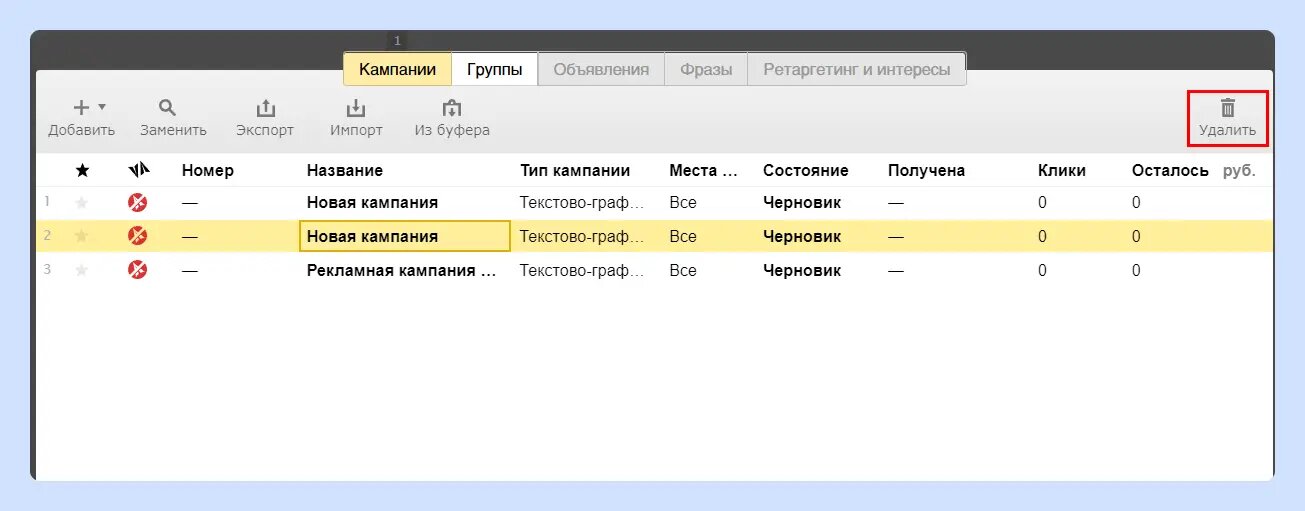This screenshot has height=511, width=1305.
Task: Click the sync status column header icon
Action: 138,170
